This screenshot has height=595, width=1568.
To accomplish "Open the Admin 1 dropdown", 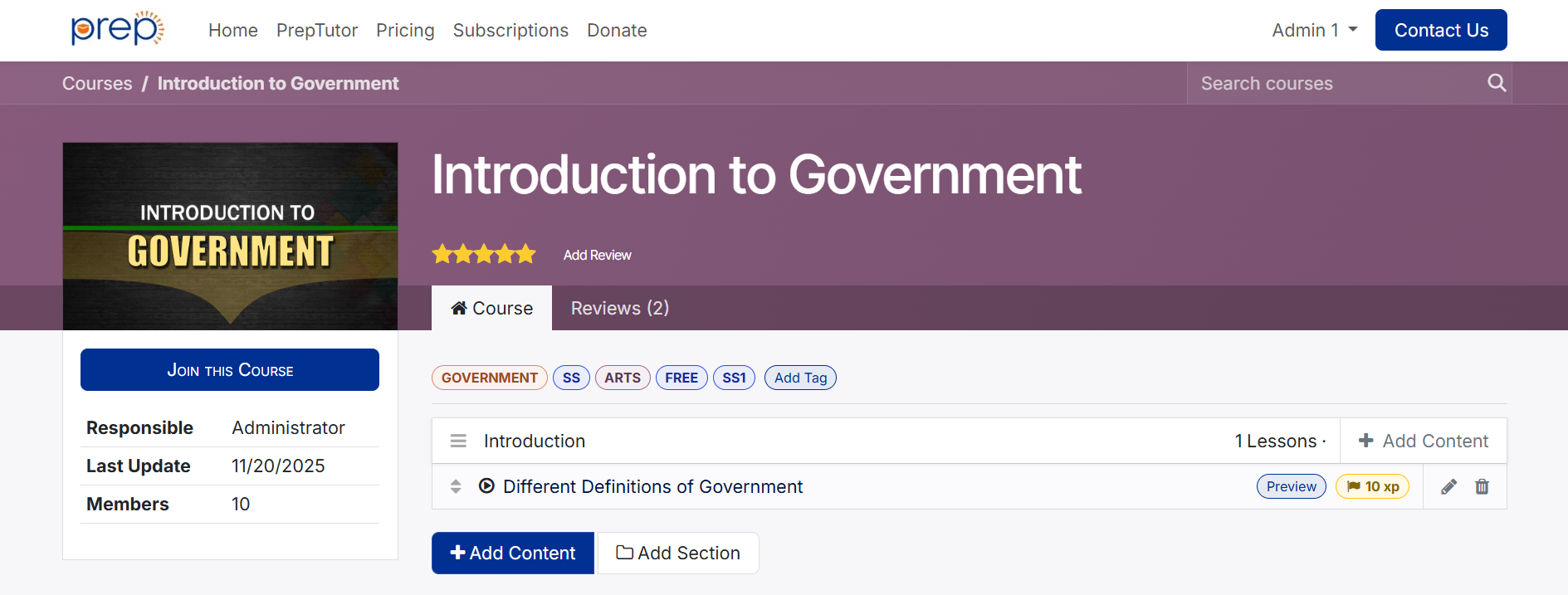I will click(x=1314, y=30).
